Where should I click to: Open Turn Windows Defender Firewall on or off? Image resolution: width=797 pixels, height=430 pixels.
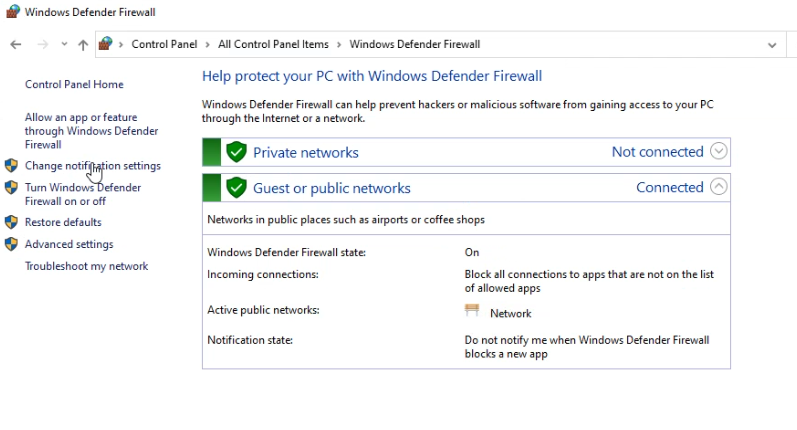[83, 194]
